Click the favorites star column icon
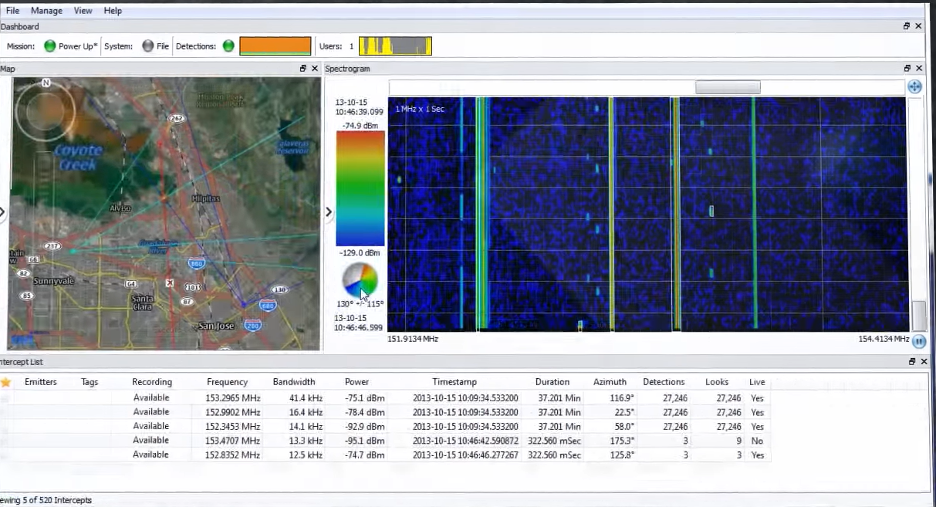This screenshot has height=508, width=936. point(6,382)
